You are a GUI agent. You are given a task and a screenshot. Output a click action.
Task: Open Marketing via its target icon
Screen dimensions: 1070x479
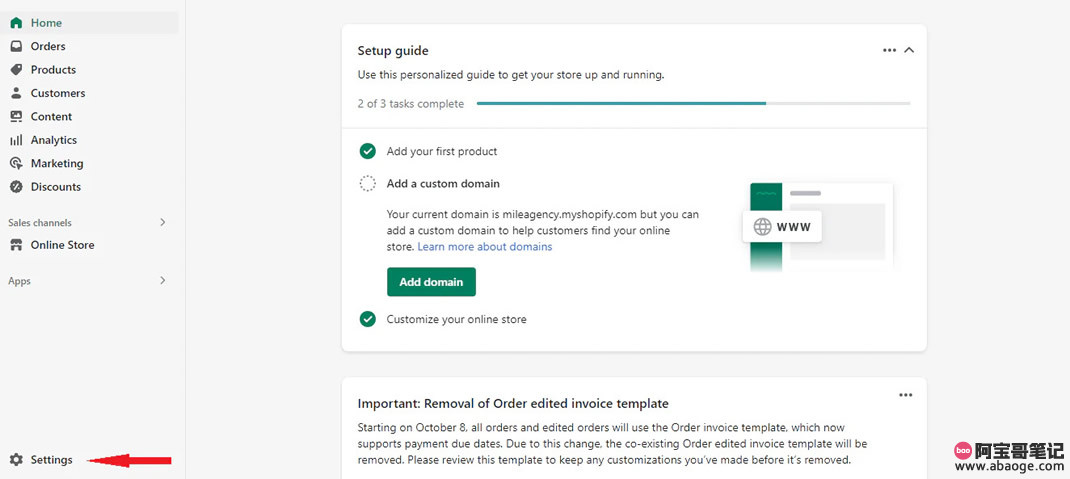coord(16,163)
